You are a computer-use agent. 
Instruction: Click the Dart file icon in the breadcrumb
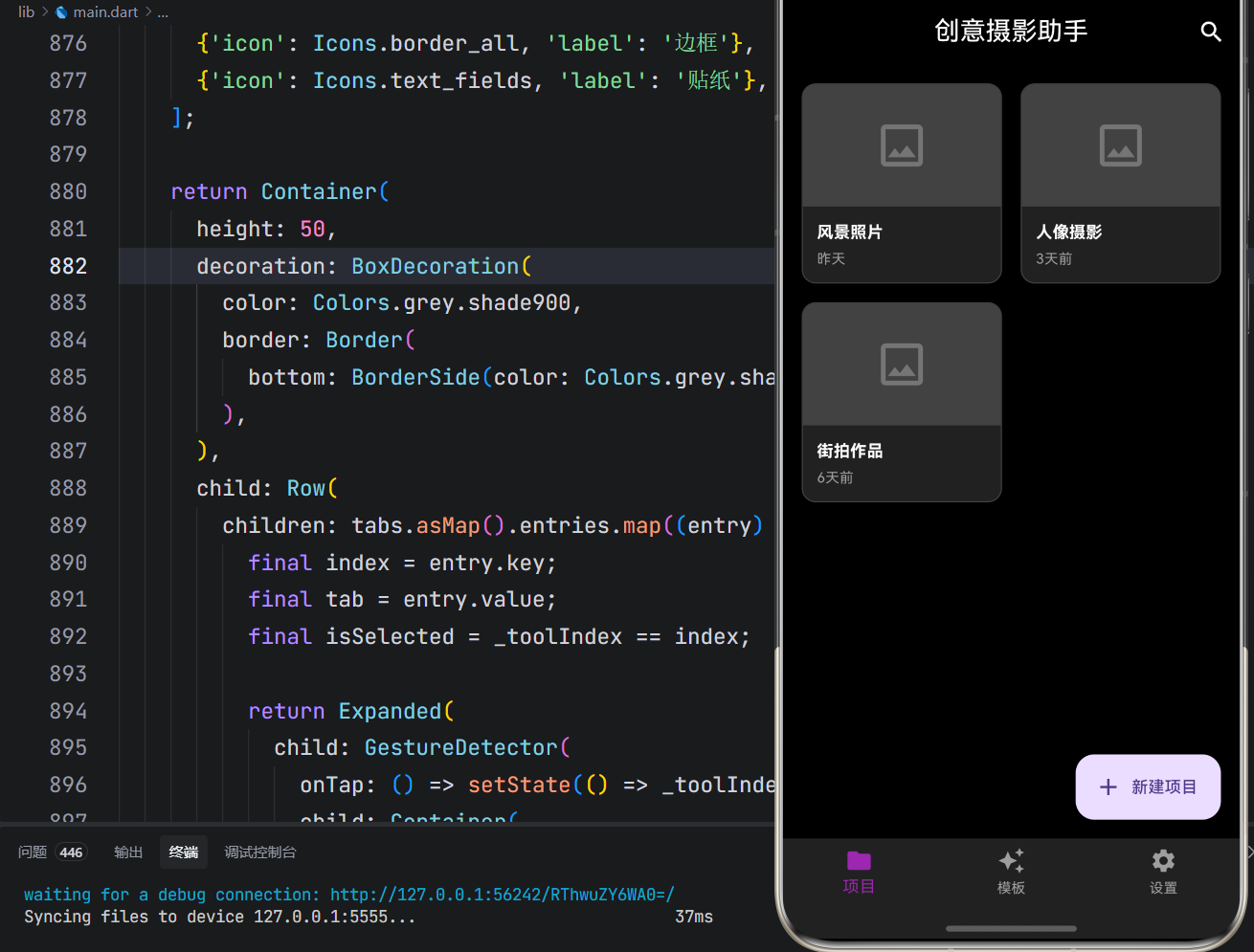[x=62, y=12]
